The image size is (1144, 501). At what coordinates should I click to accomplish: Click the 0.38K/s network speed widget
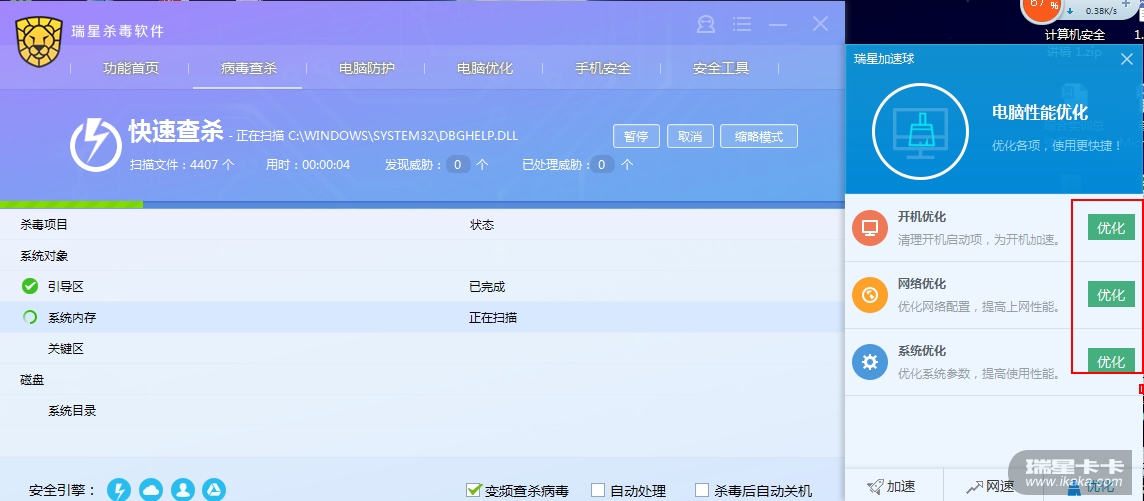point(1102,11)
